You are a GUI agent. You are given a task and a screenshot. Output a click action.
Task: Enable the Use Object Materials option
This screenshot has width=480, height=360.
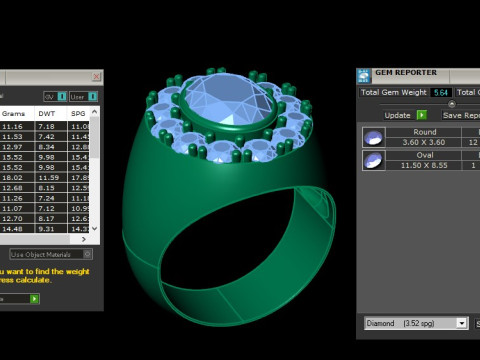(87, 254)
